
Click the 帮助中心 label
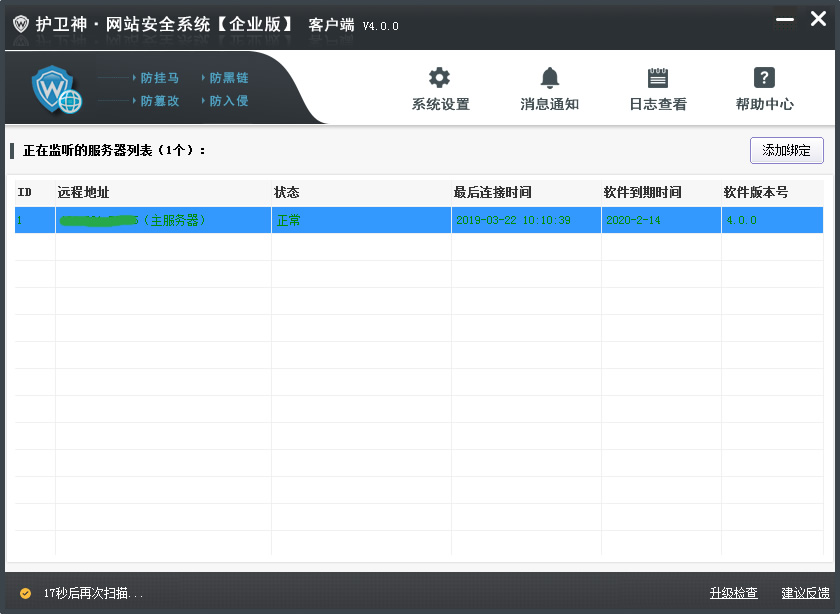point(764,104)
